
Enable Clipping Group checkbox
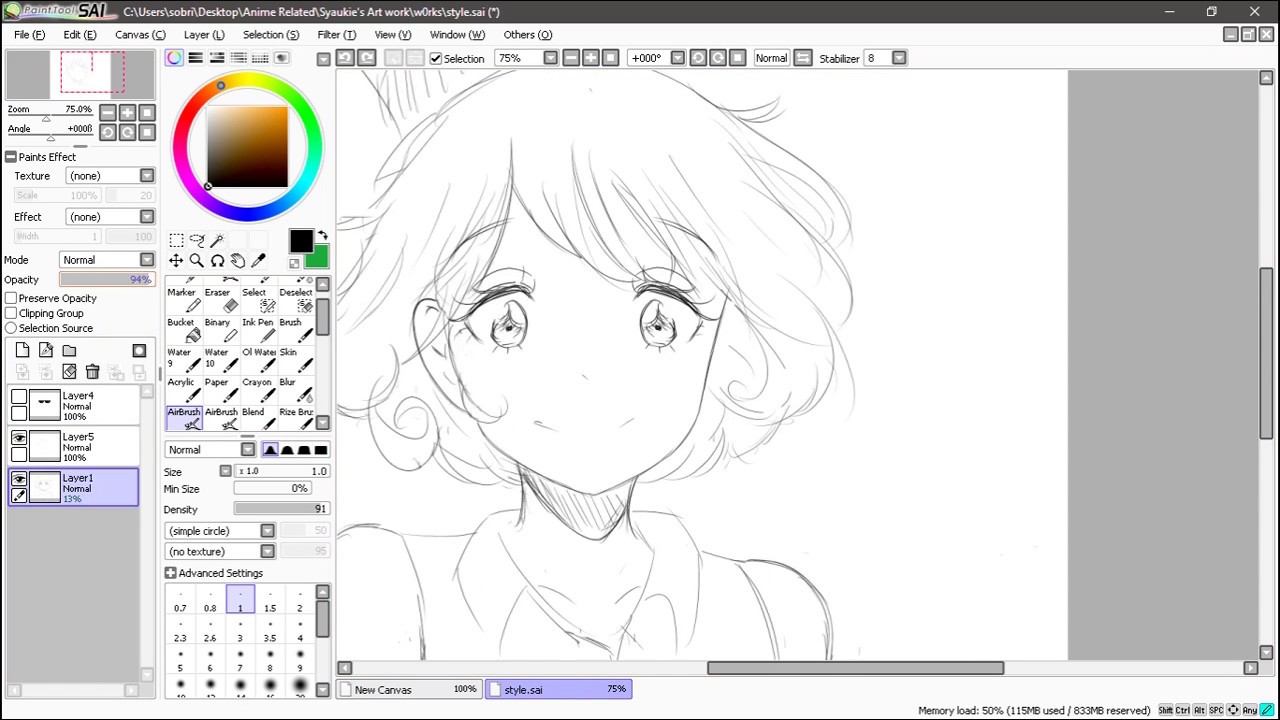tap(11, 313)
